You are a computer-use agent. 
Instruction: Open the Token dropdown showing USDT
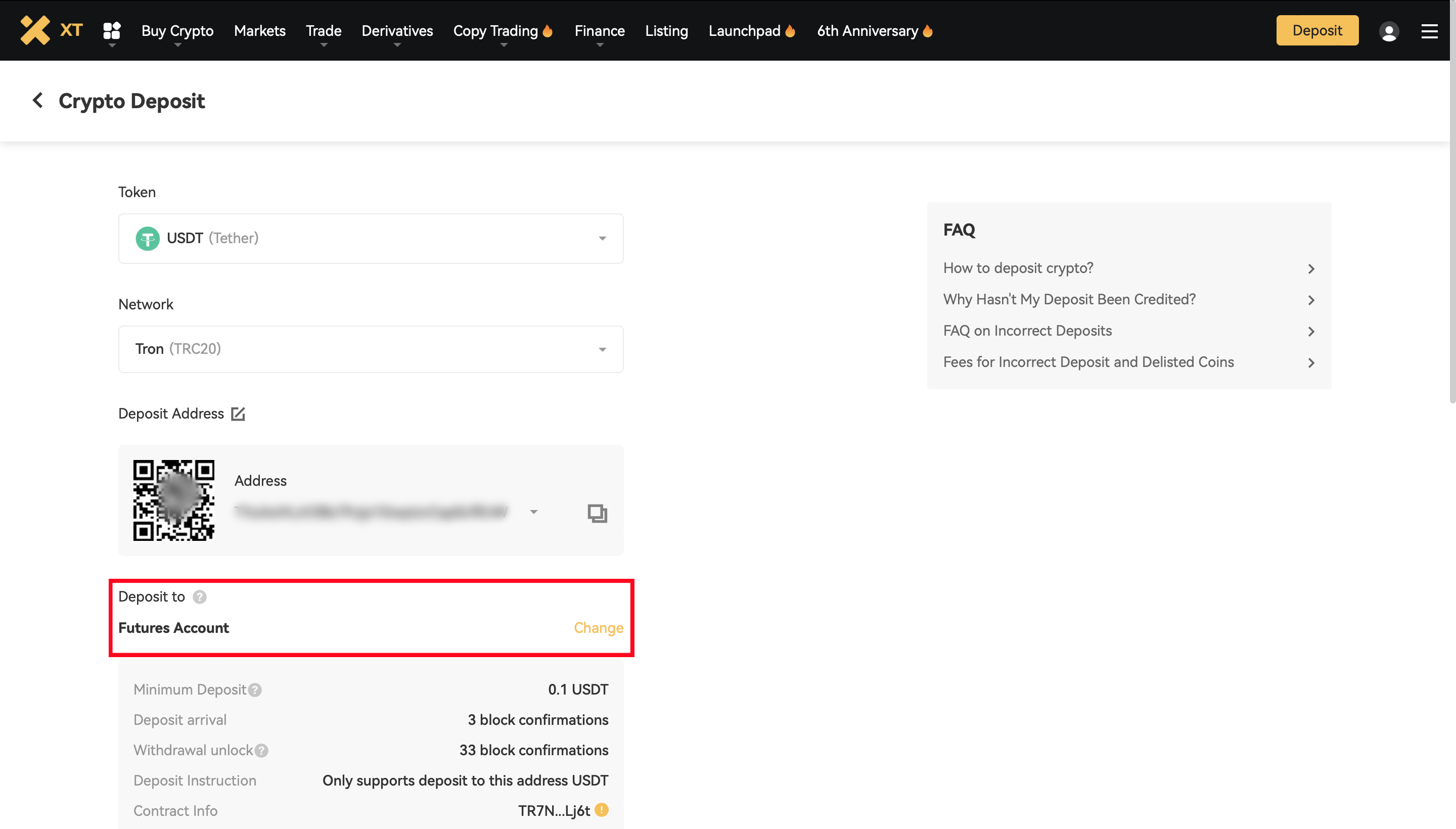click(371, 238)
